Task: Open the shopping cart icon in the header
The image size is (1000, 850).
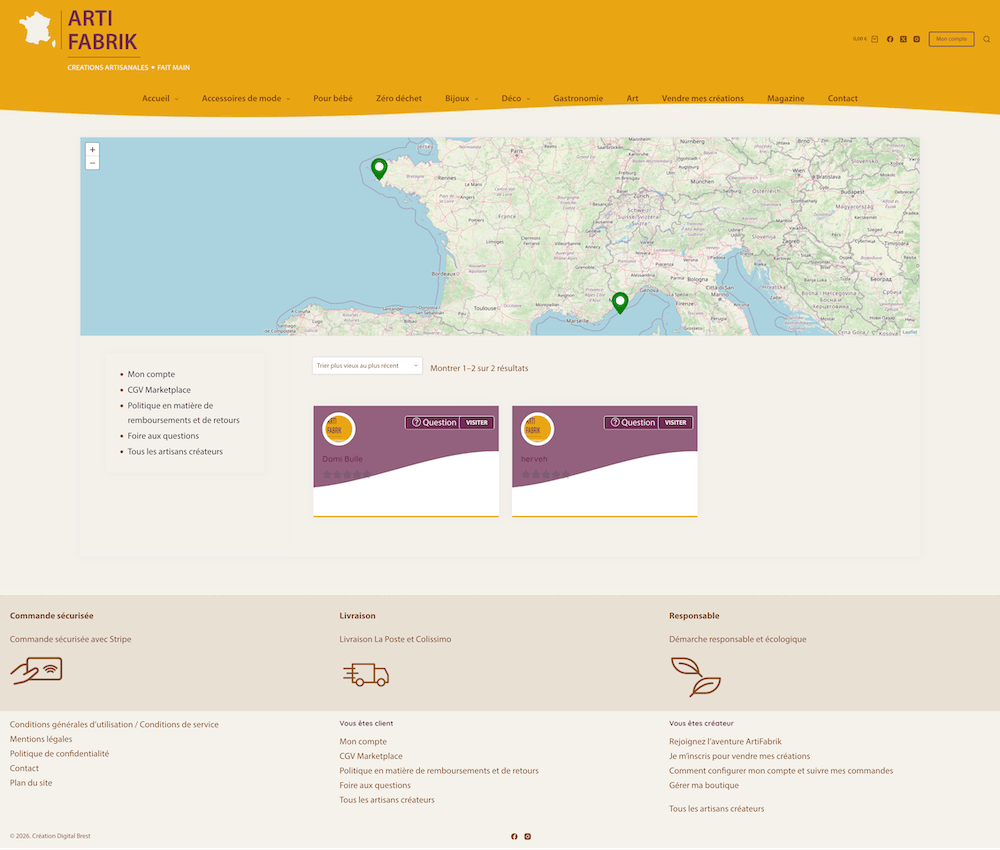Action: [x=874, y=38]
